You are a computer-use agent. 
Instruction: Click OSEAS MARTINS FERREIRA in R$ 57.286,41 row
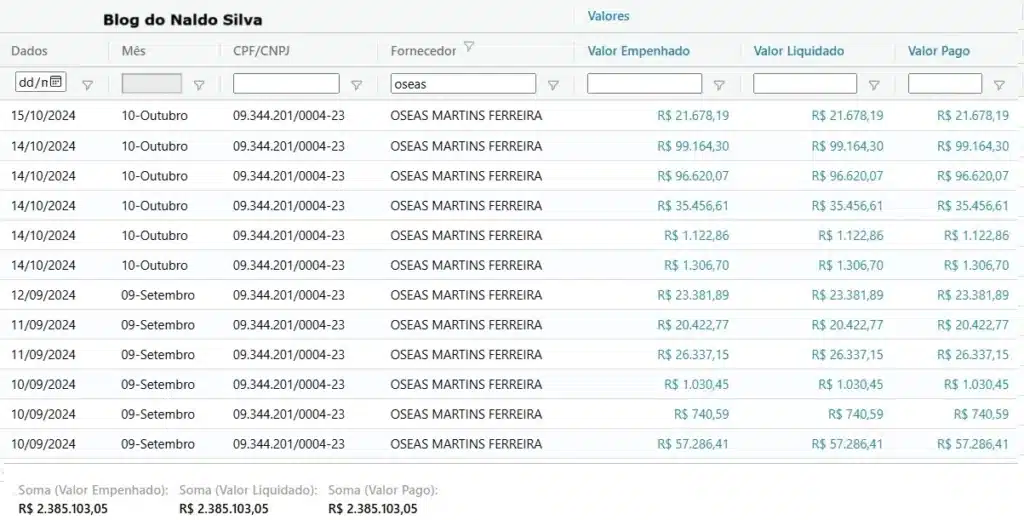coord(466,444)
